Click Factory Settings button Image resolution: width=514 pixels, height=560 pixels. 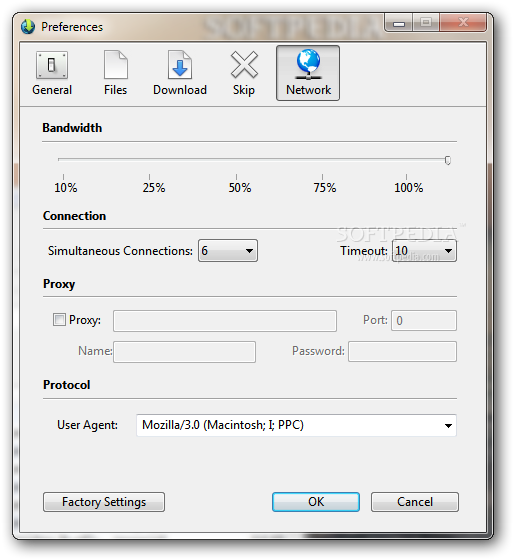coord(104,502)
